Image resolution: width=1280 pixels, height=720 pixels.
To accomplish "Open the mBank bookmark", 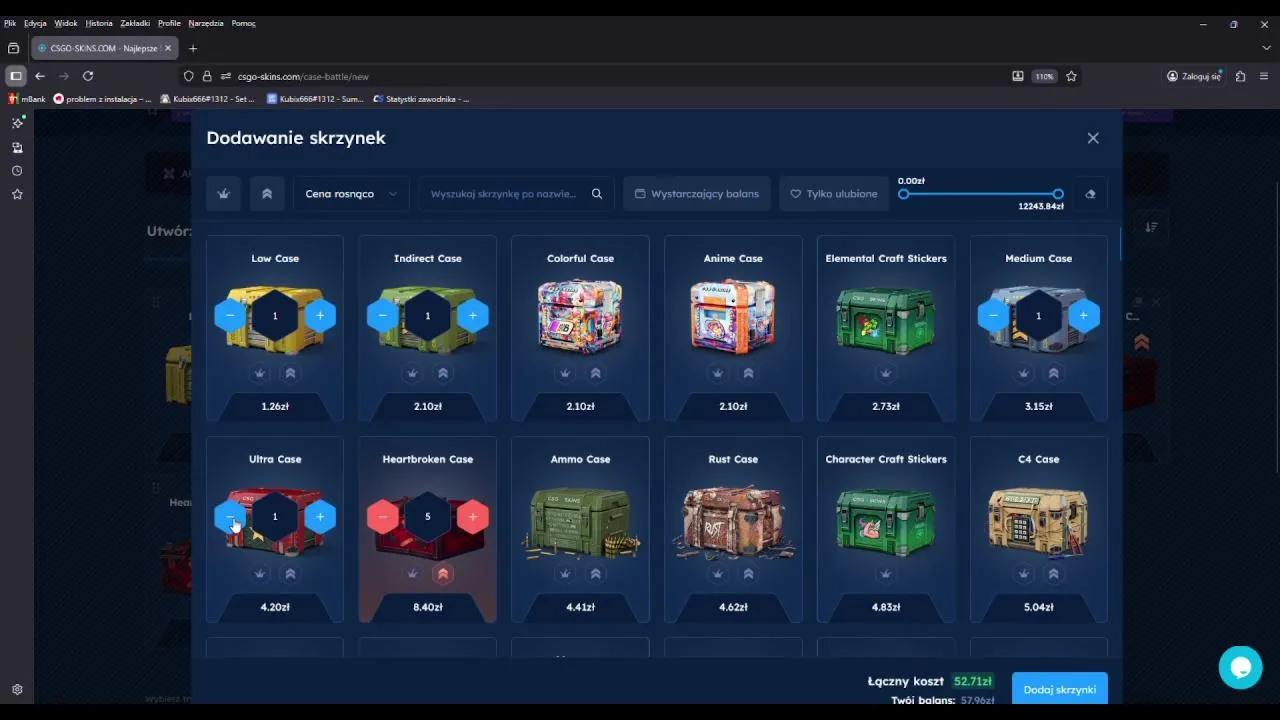I will point(27,99).
